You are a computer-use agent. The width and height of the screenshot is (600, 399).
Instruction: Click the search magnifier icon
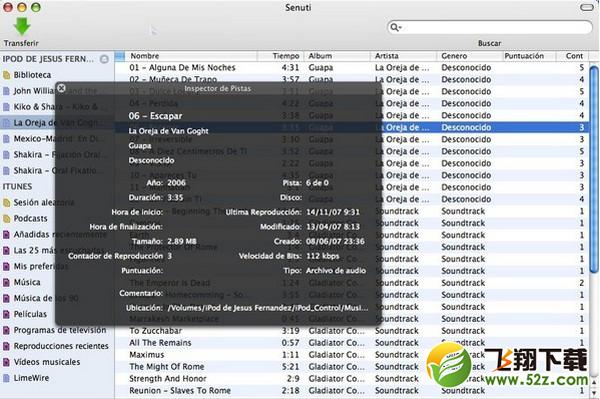pyautogui.click(x=395, y=27)
